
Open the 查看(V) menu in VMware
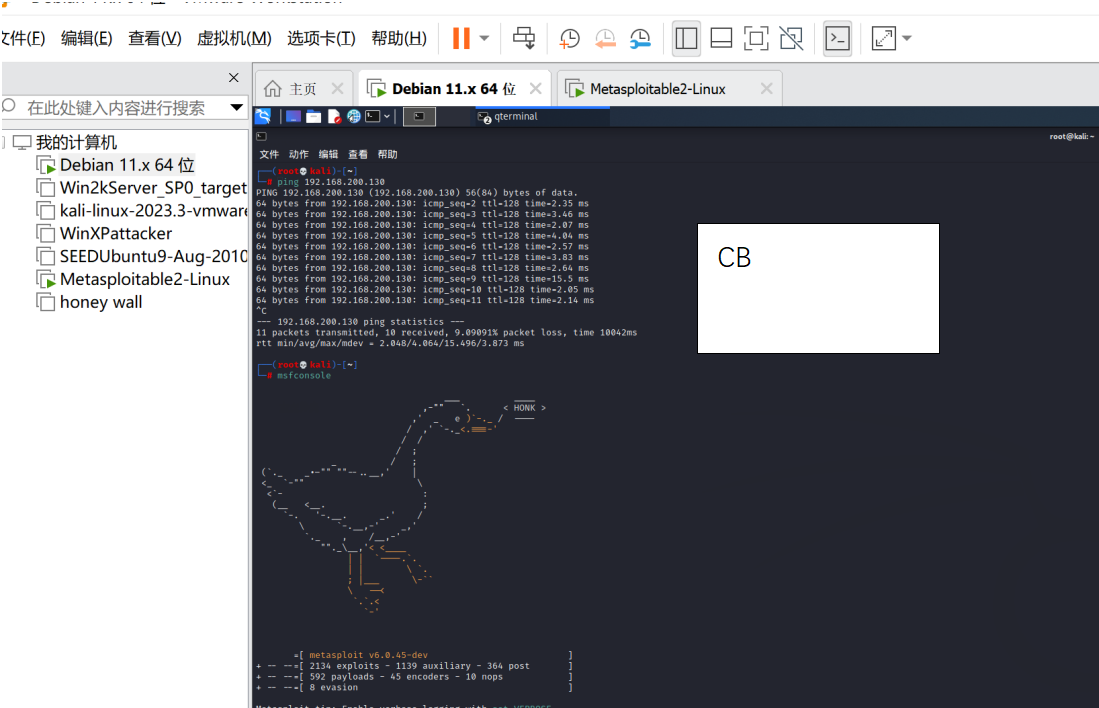pyautogui.click(x=155, y=38)
